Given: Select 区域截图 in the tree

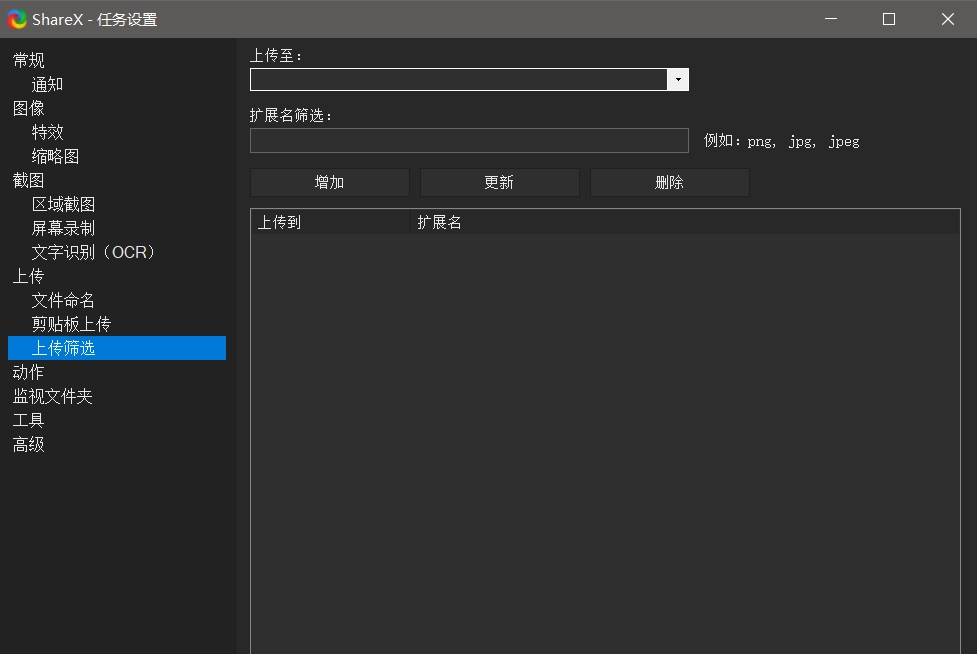Looking at the screenshot, I should pyautogui.click(x=63, y=204).
